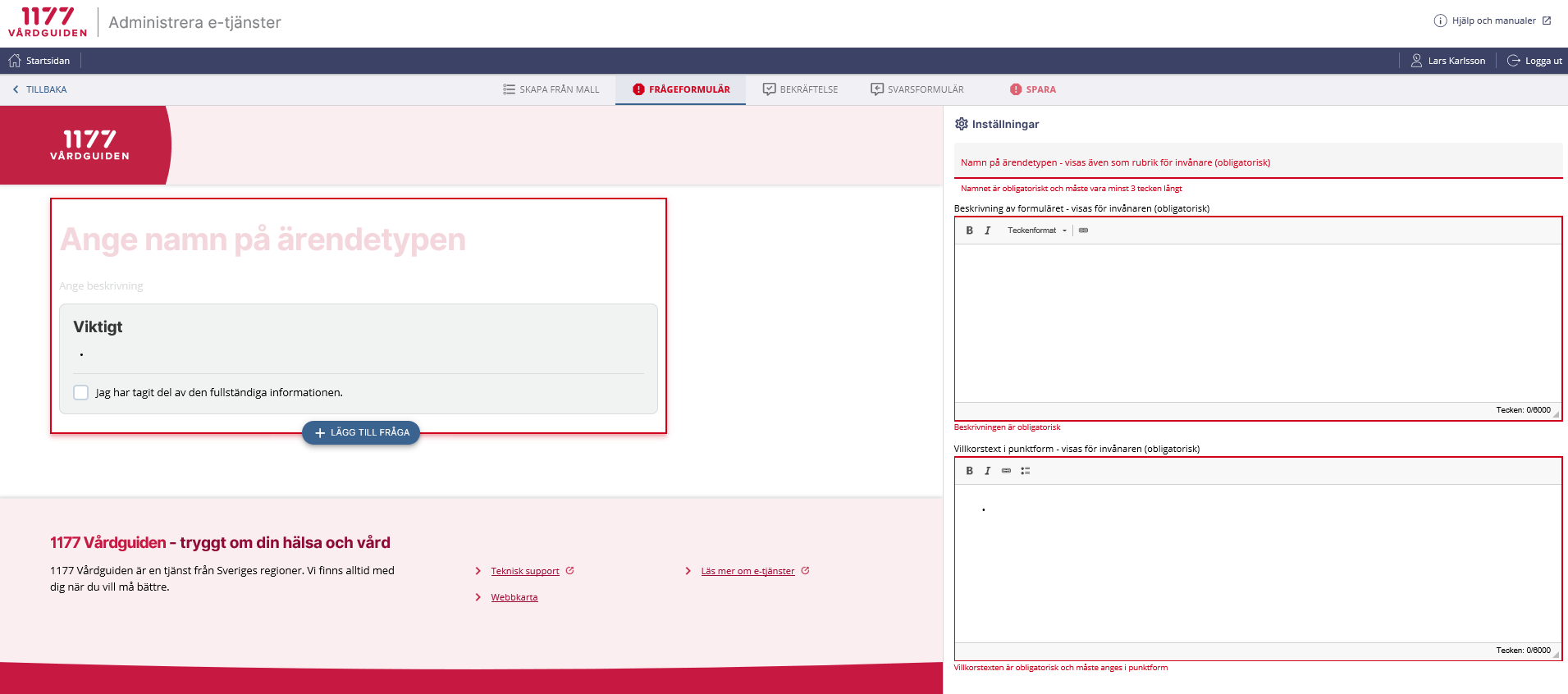Toggle bold in the Villkorstext editor
Viewport: 1568px width, 694px height.
click(969, 471)
